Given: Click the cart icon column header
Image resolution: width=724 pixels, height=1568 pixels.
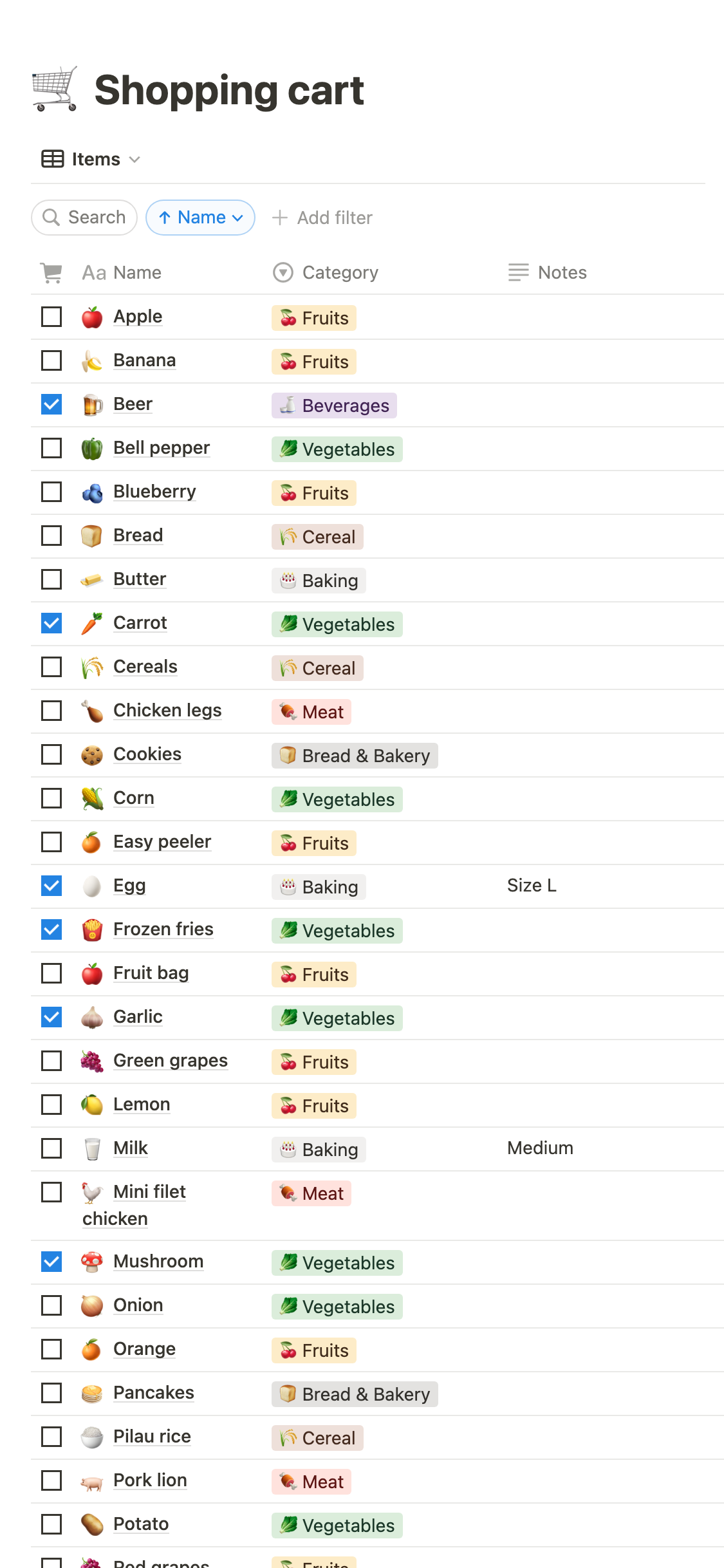Looking at the screenshot, I should click(x=51, y=272).
